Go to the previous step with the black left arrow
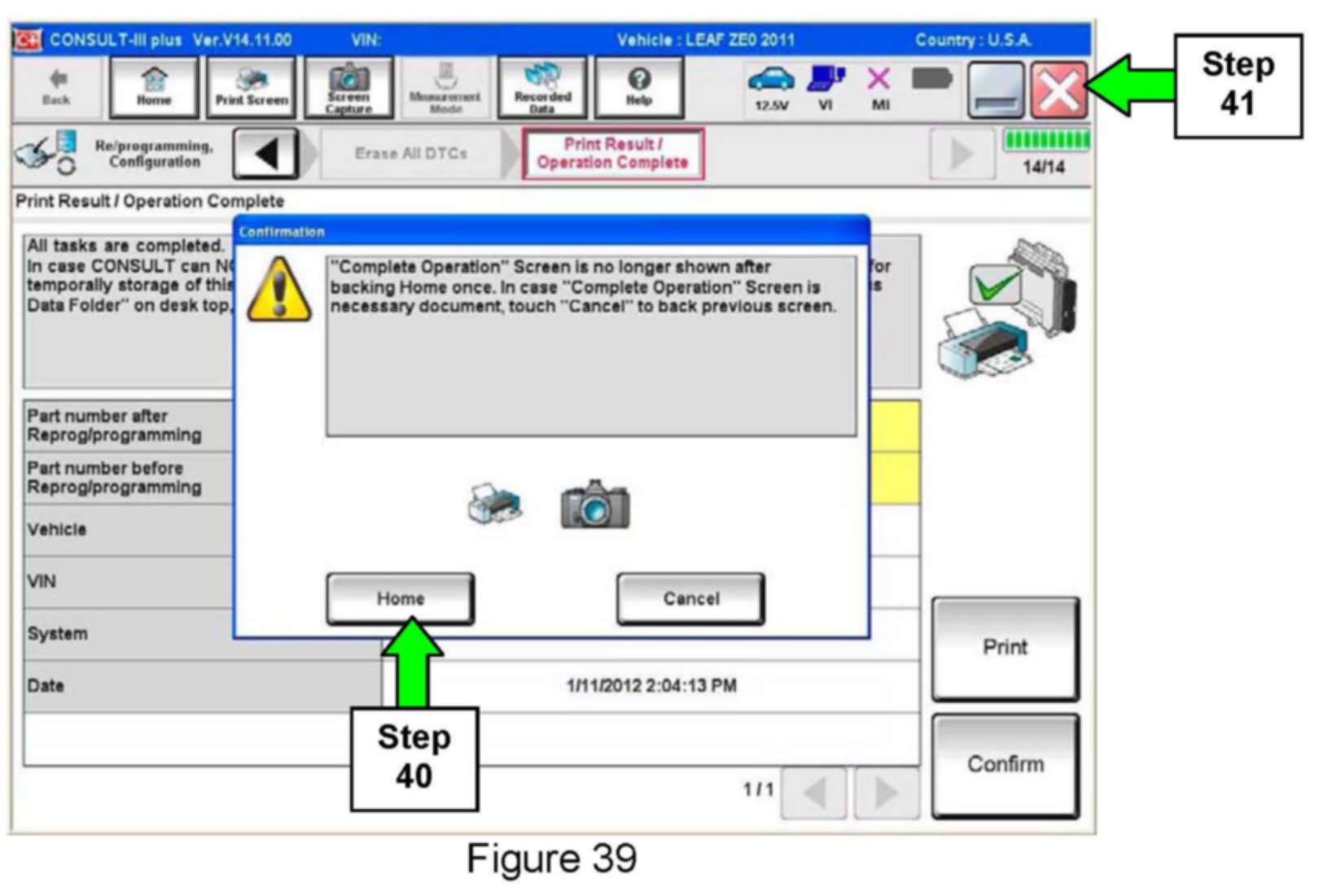1323x896 pixels. tap(266, 154)
